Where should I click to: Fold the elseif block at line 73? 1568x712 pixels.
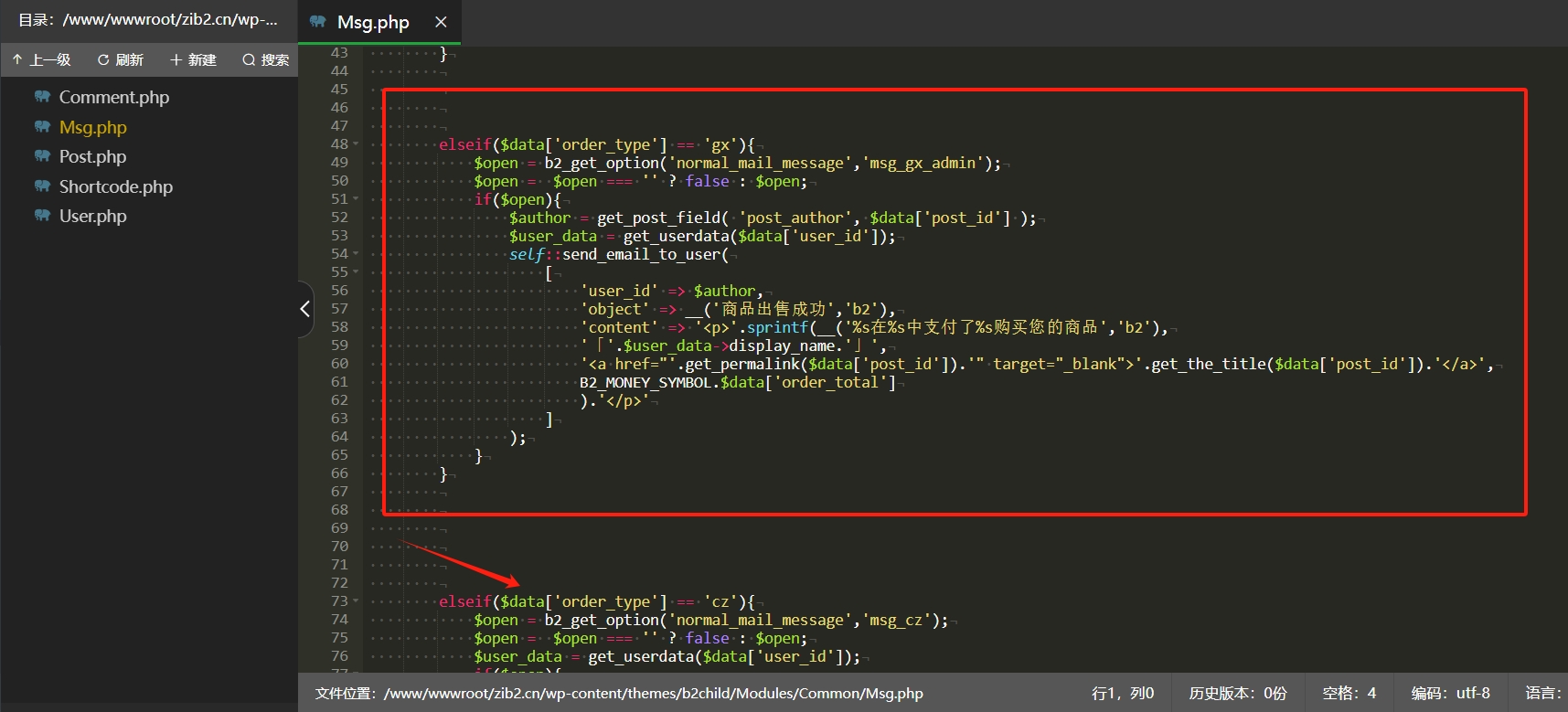coord(356,601)
